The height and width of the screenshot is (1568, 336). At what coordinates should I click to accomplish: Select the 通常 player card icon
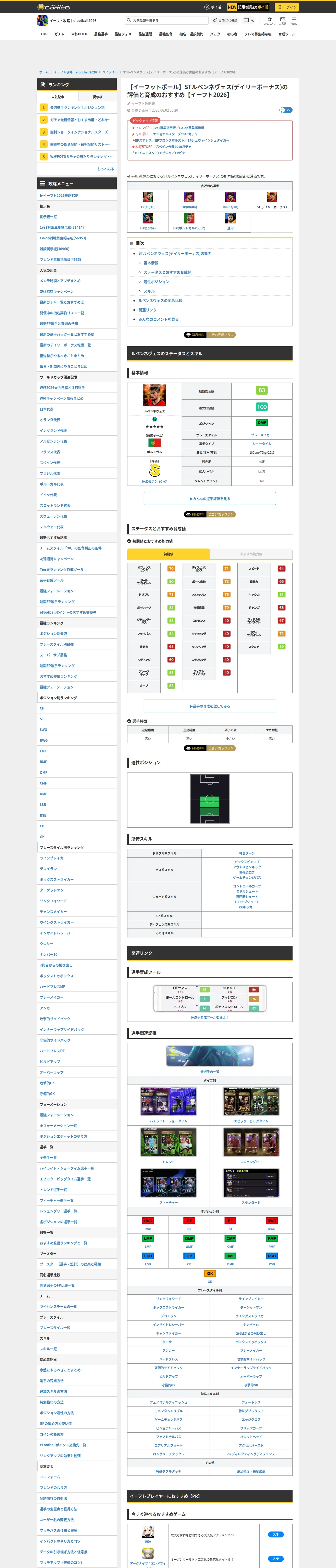231,218
